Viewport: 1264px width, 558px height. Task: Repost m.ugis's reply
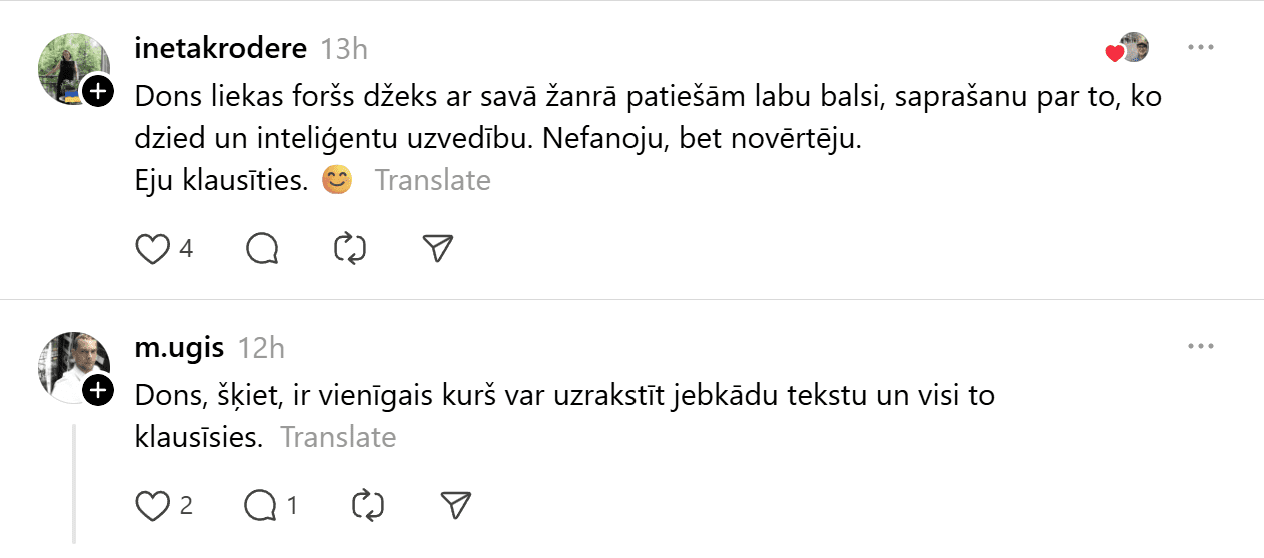[368, 506]
